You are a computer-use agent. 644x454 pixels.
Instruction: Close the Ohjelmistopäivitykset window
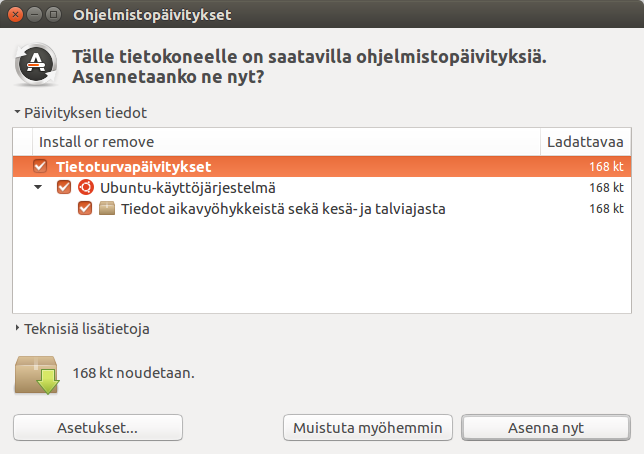point(14,15)
